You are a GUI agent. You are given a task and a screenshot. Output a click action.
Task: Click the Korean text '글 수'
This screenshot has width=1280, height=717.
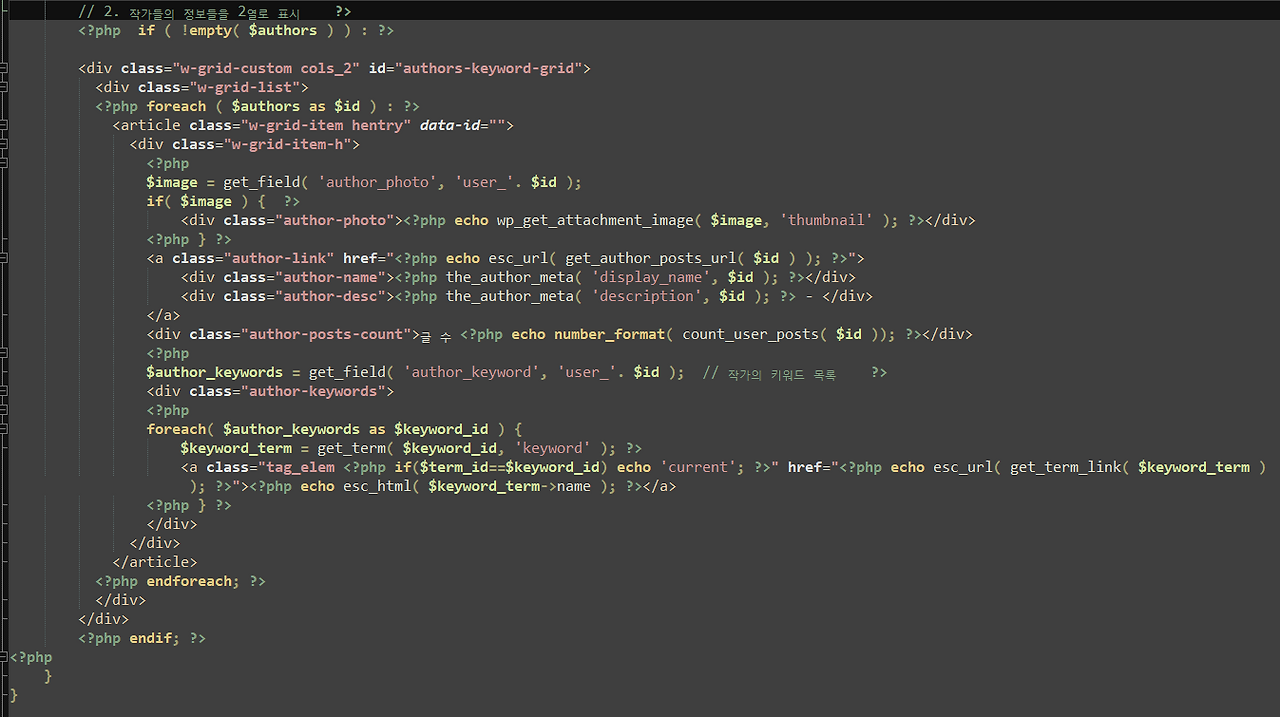[x=435, y=335]
